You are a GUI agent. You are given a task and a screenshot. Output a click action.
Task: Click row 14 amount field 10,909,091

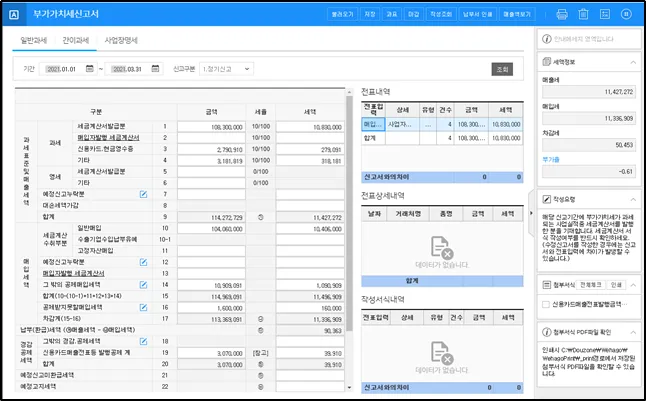click(x=211, y=285)
